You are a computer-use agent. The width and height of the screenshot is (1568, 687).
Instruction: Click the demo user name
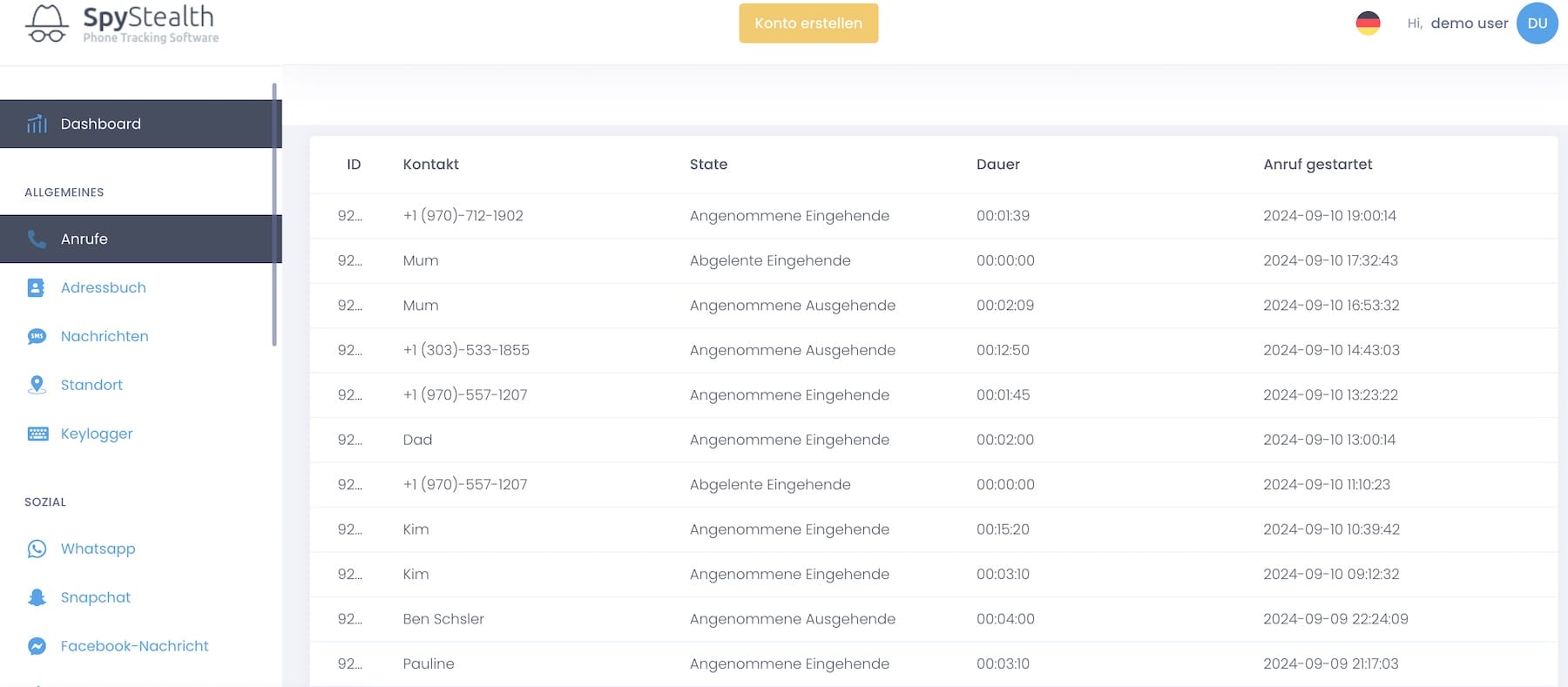(1469, 24)
